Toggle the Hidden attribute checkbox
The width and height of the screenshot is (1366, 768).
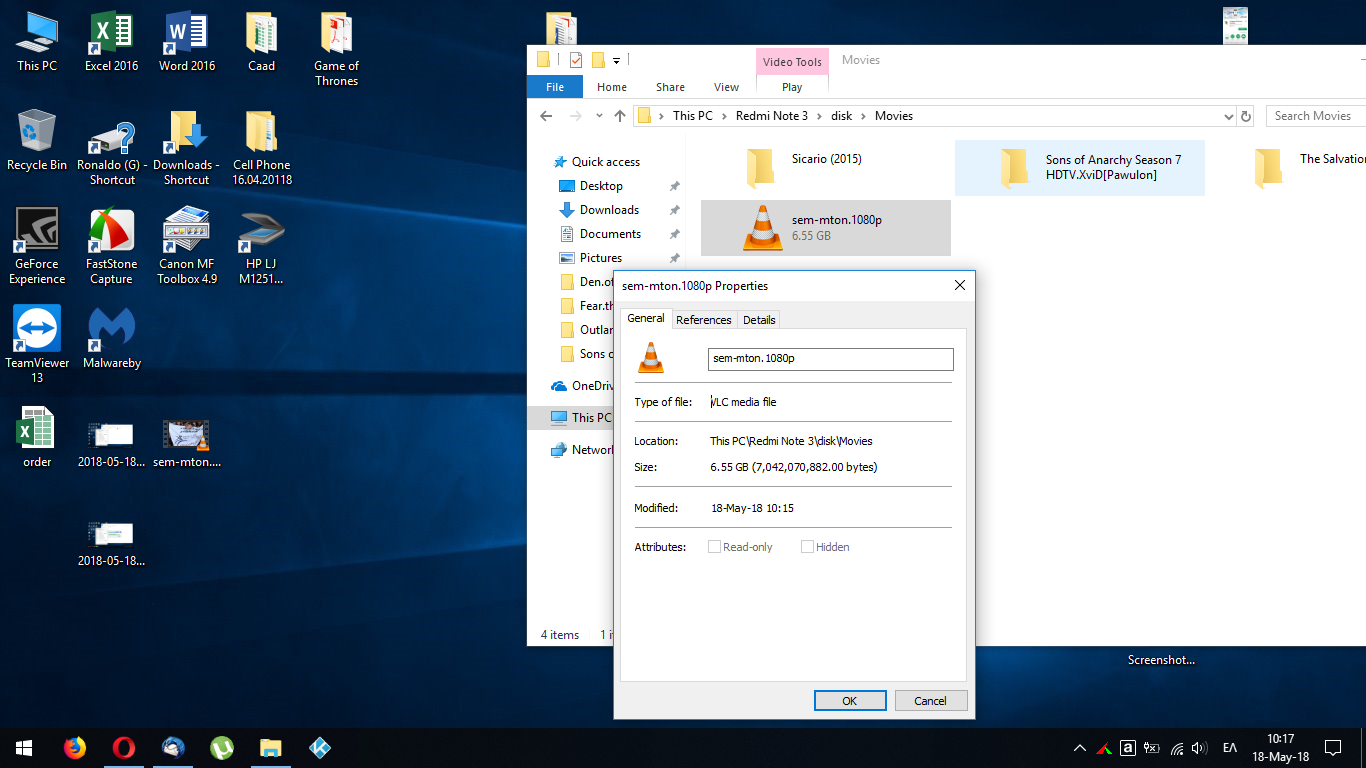[x=807, y=547]
